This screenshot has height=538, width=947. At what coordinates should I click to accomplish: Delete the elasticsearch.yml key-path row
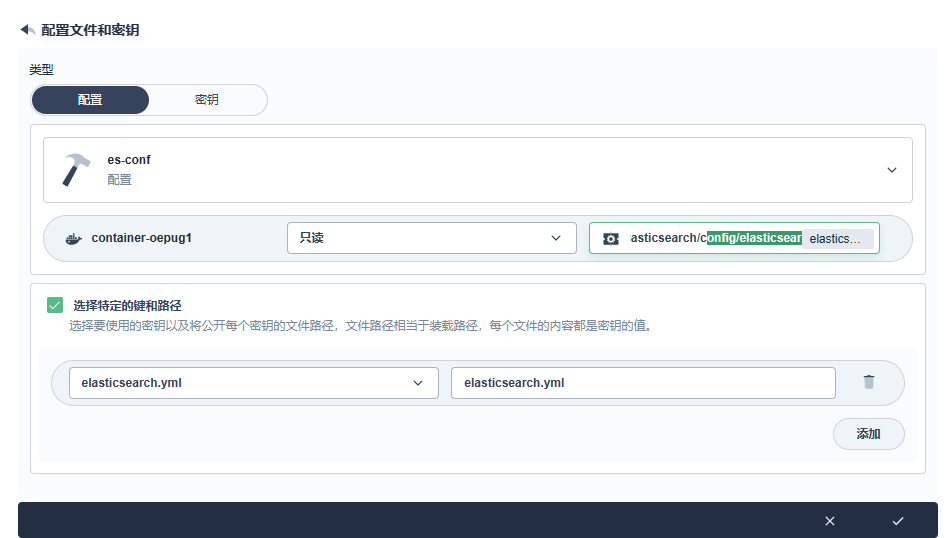pos(868,382)
